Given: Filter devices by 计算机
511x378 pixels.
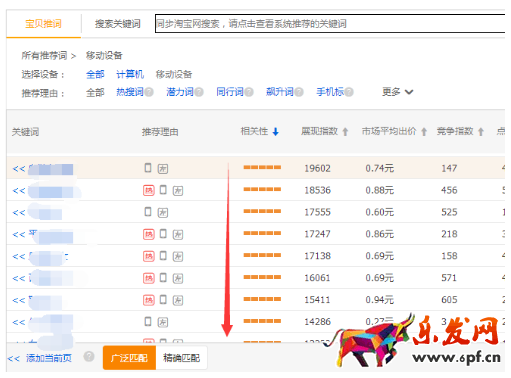Looking at the screenshot, I should tap(130, 74).
